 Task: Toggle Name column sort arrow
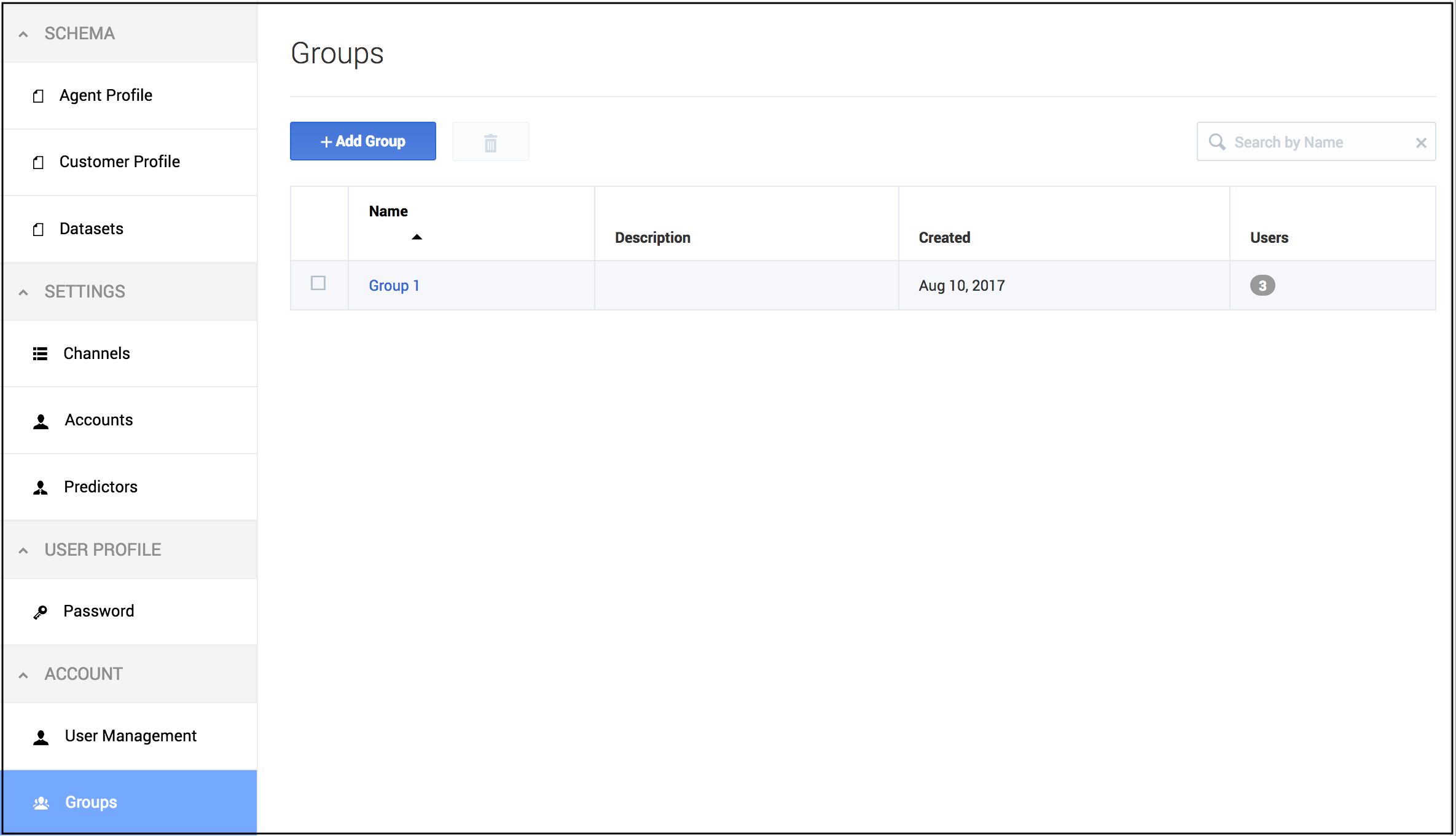click(x=417, y=237)
